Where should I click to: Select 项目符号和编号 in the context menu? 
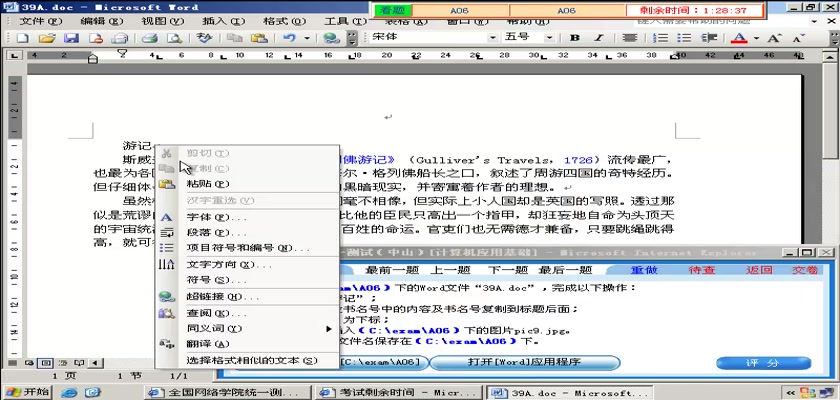point(247,248)
